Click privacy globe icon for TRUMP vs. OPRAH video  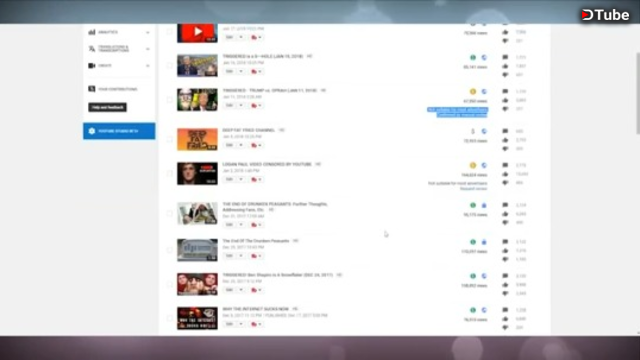[x=484, y=92]
